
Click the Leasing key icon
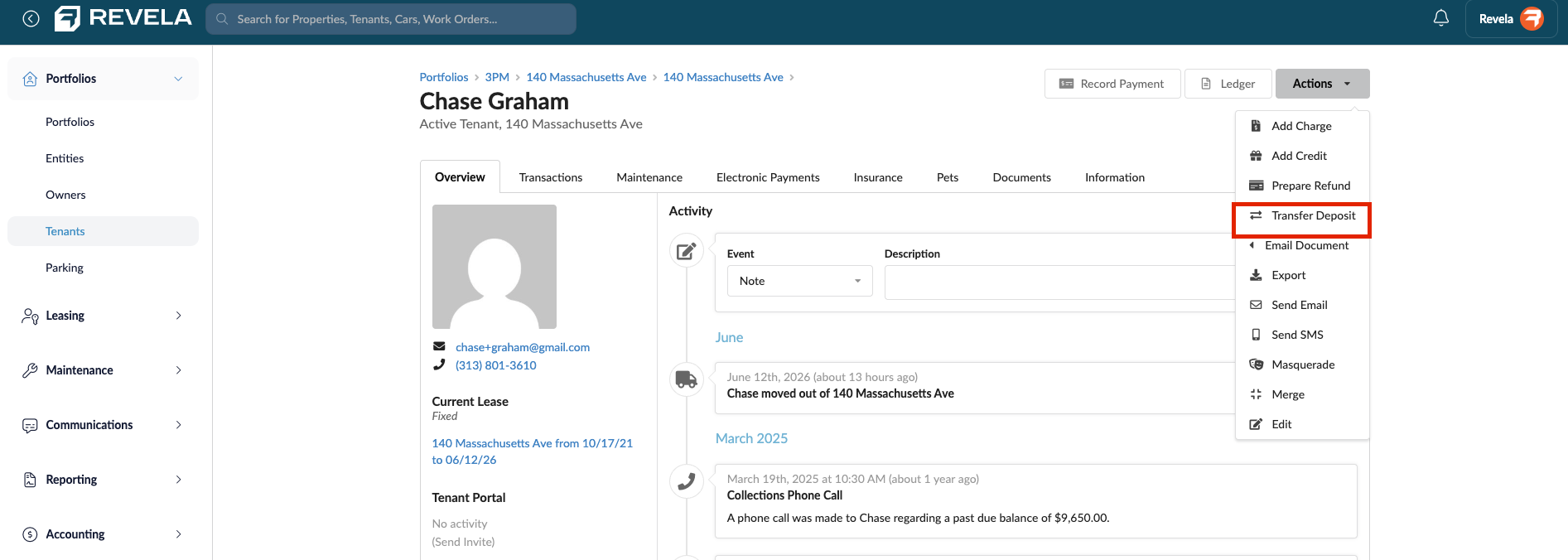30,316
